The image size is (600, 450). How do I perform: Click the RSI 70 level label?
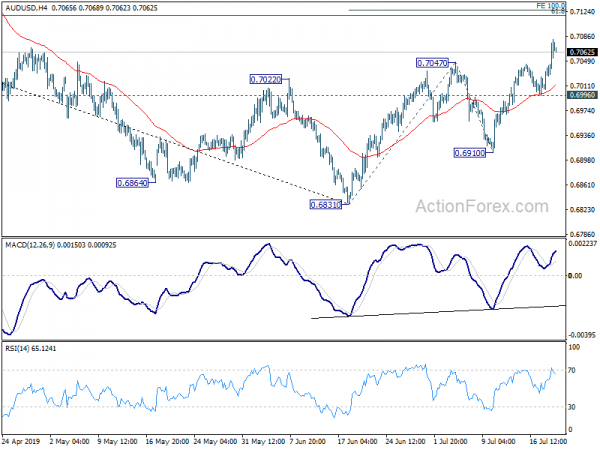[x=572, y=370]
